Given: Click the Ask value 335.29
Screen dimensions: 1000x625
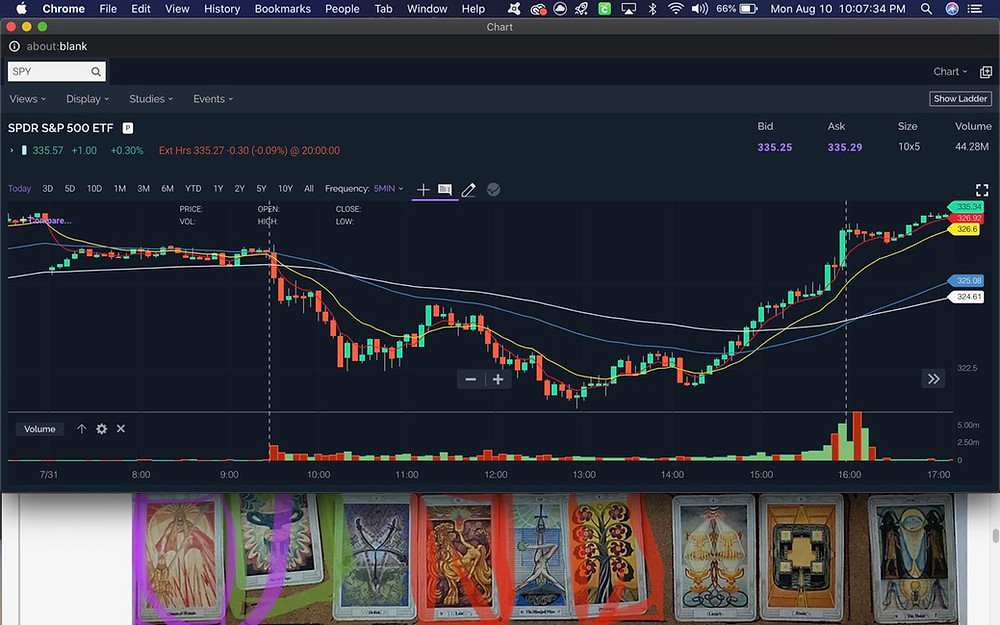Looking at the screenshot, I should point(844,147).
